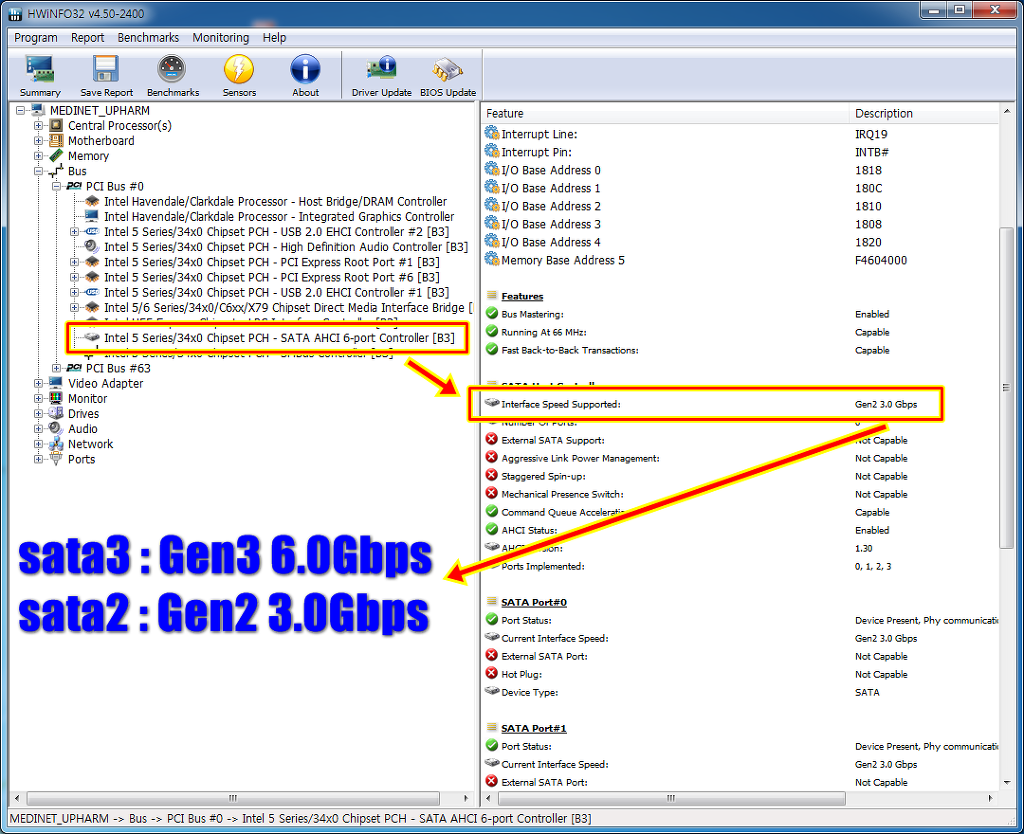Click the 'Ports Implemented:' row
The image size is (1024, 834).
tap(741, 566)
